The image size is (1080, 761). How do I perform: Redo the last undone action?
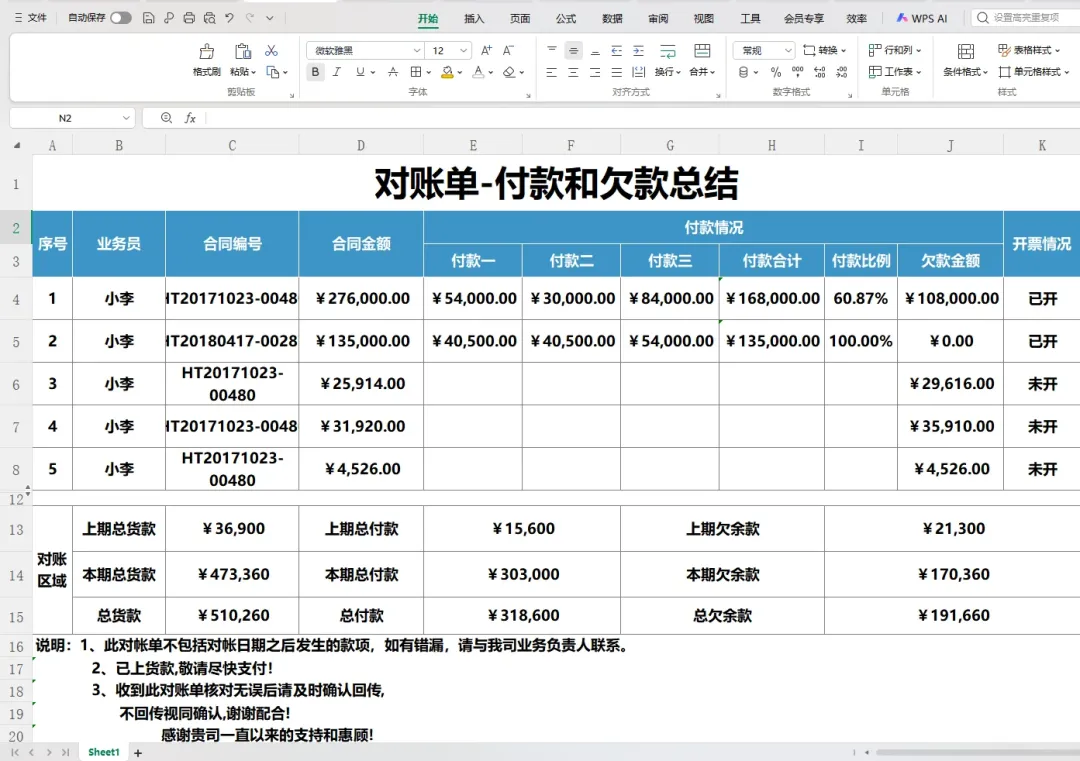(249, 18)
